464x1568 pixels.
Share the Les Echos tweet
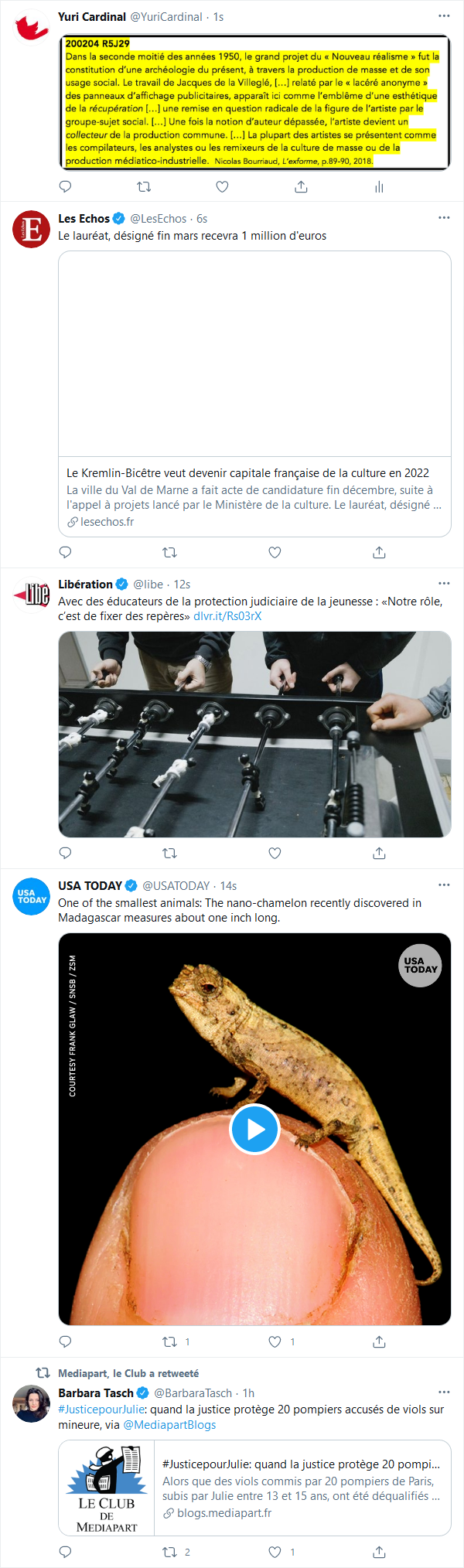tap(379, 552)
